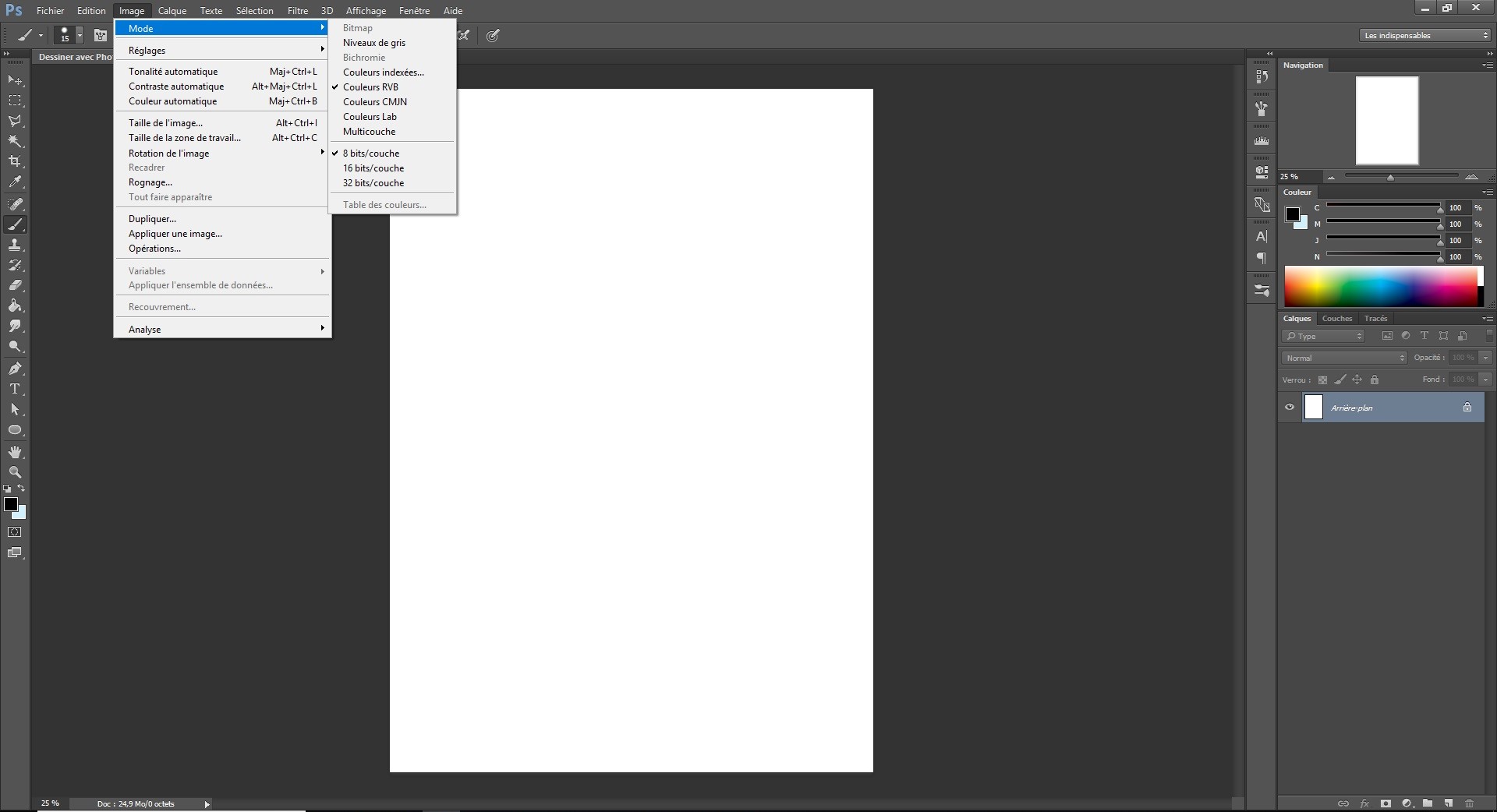This screenshot has height=812, width=1497.
Task: Open the Opacité percentage dropdown
Action: (x=1485, y=357)
